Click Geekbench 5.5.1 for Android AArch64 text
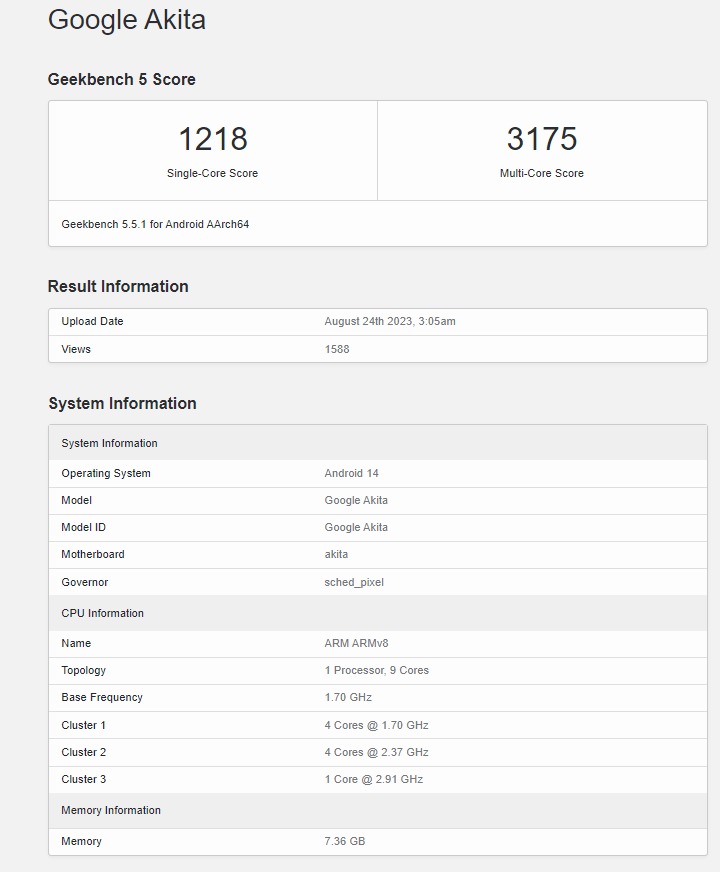This screenshot has height=872, width=720. tap(155, 224)
